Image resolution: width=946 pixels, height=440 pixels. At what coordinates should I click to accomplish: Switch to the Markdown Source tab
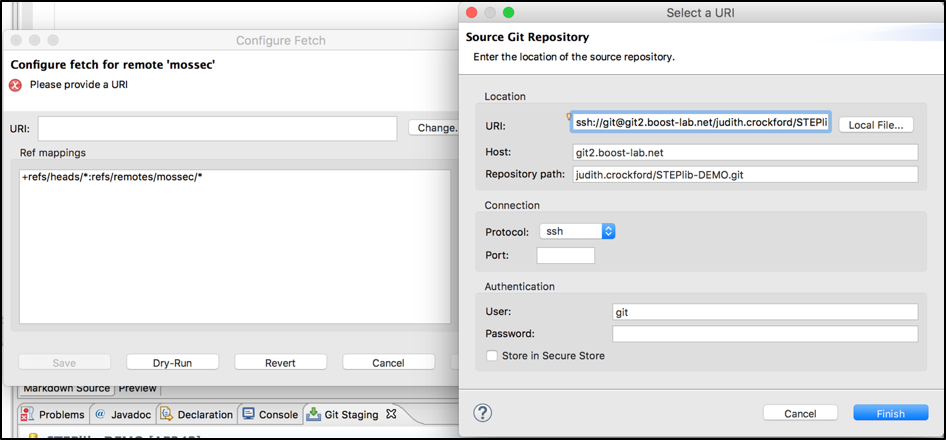64,388
